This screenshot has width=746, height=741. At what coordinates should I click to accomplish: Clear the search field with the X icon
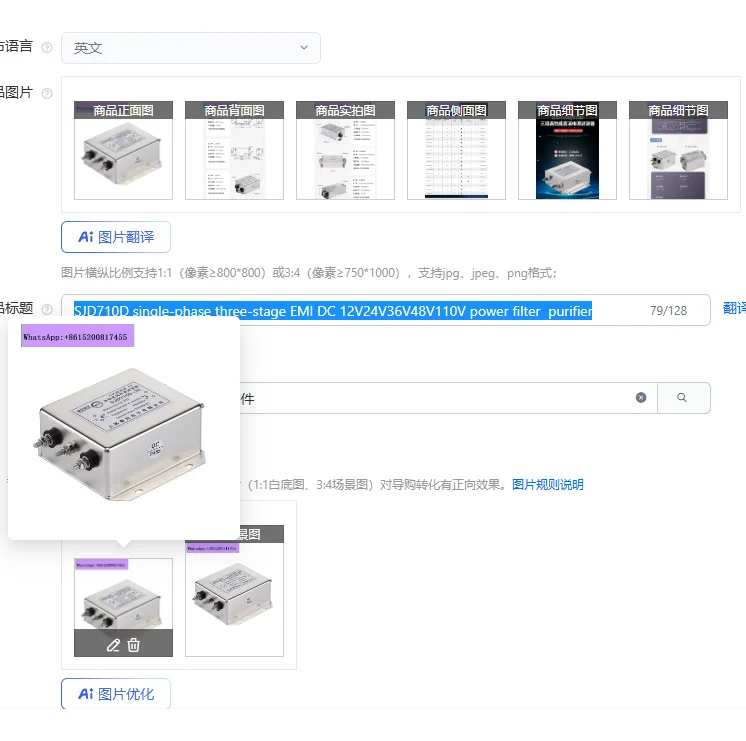click(641, 397)
